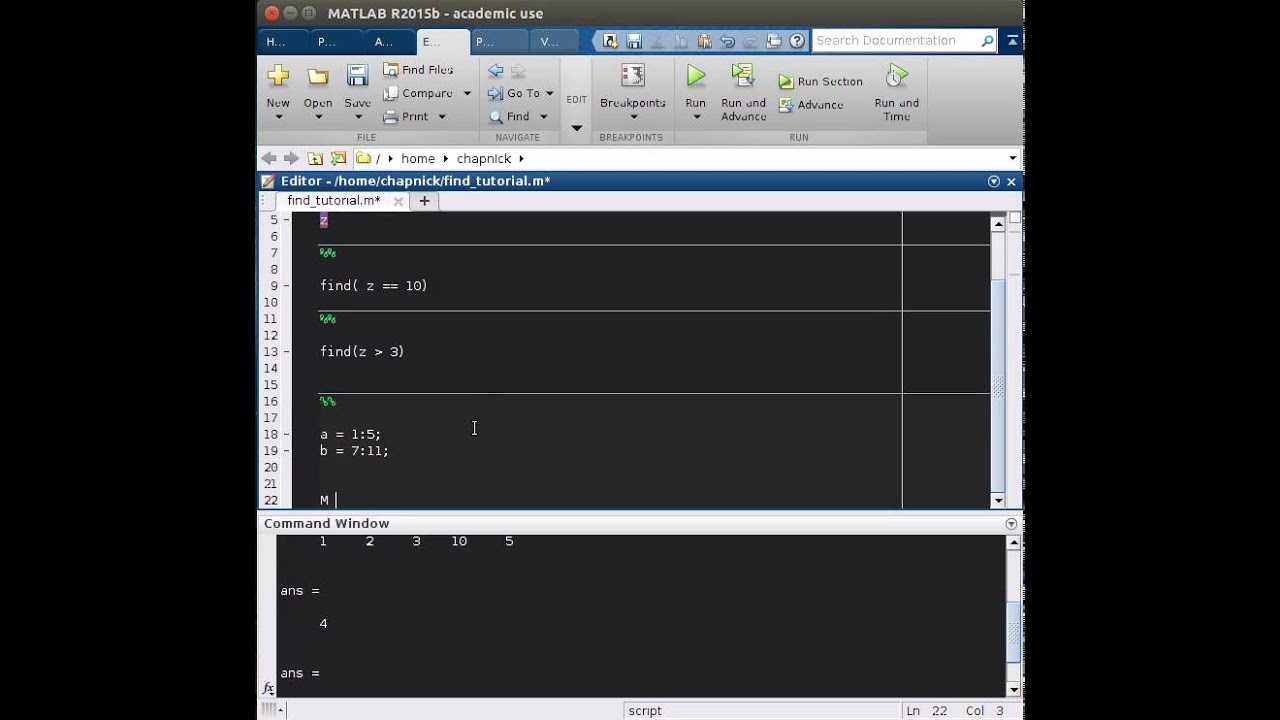Click the Save floppy disk icon
Viewport: 1280px width, 720px height.
(x=357, y=76)
